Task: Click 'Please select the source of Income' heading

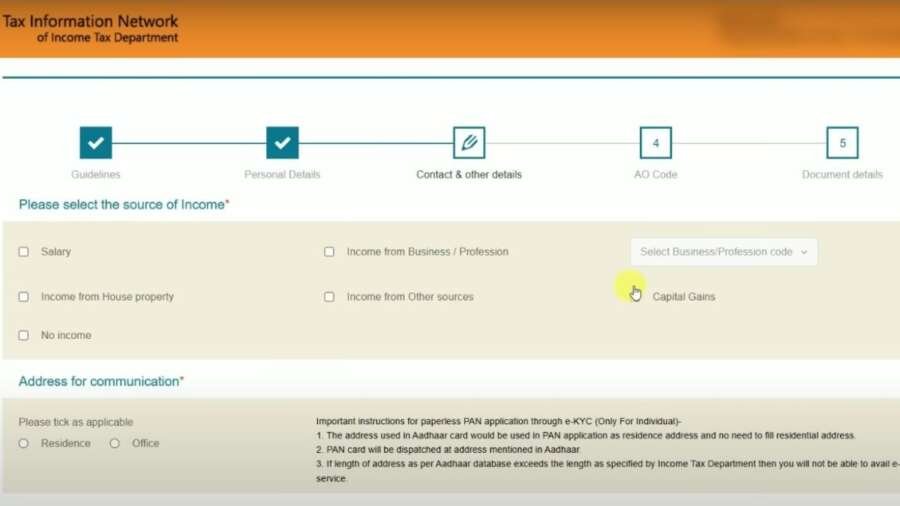Action: (124, 205)
